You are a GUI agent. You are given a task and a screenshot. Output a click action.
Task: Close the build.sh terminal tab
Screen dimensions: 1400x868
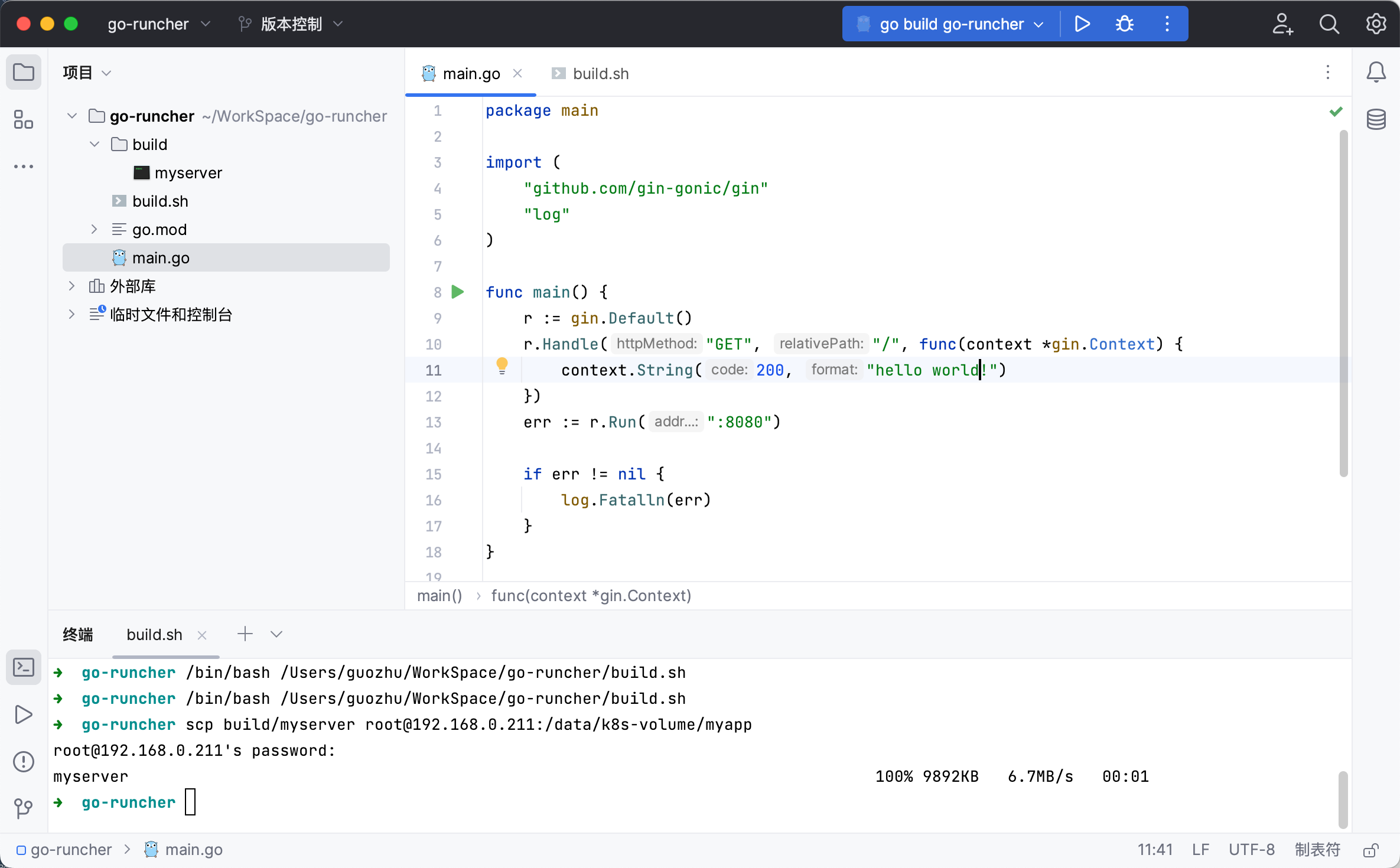pyautogui.click(x=202, y=635)
